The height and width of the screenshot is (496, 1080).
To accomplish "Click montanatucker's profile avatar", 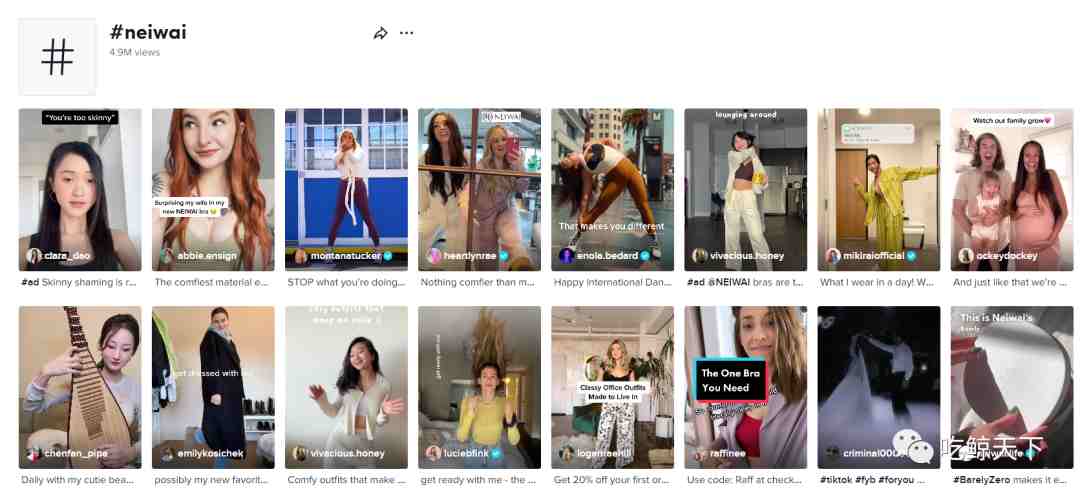I will (x=300, y=256).
